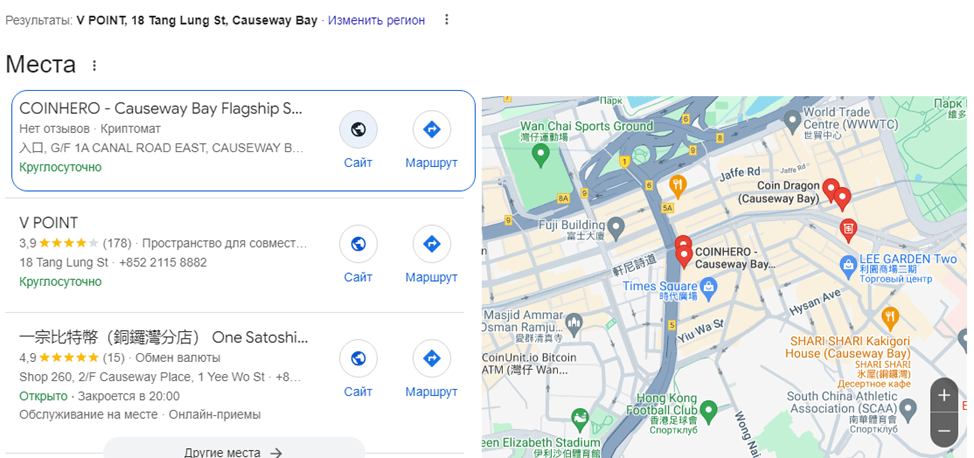Open One Satoshi website globe icon
Screen dimensions: 974x458
358,359
